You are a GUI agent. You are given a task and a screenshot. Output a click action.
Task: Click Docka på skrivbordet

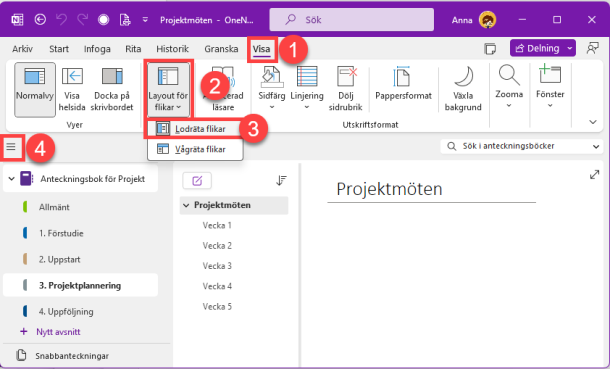point(112,90)
